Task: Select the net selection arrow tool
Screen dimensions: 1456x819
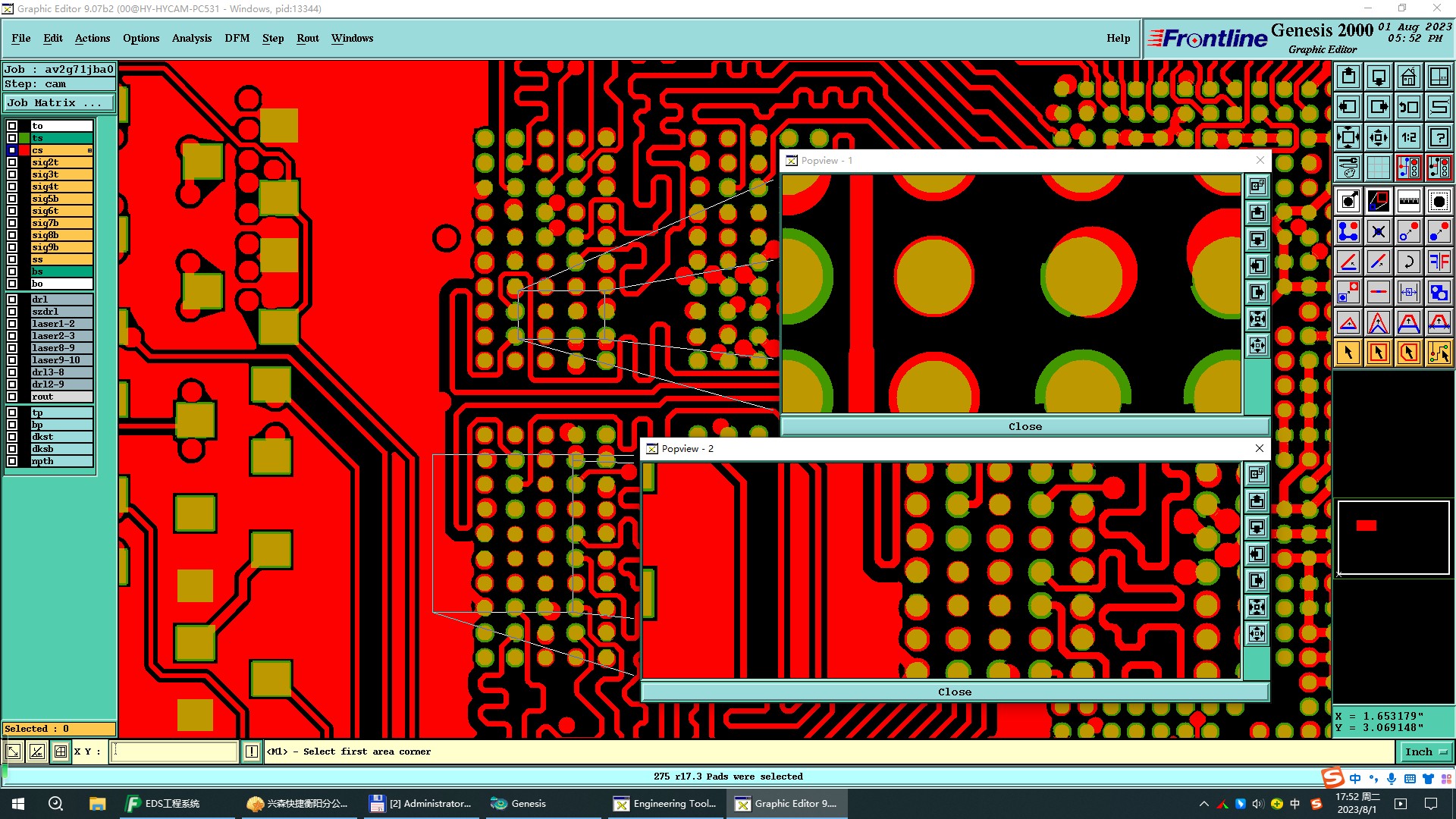Action: tap(1439, 353)
